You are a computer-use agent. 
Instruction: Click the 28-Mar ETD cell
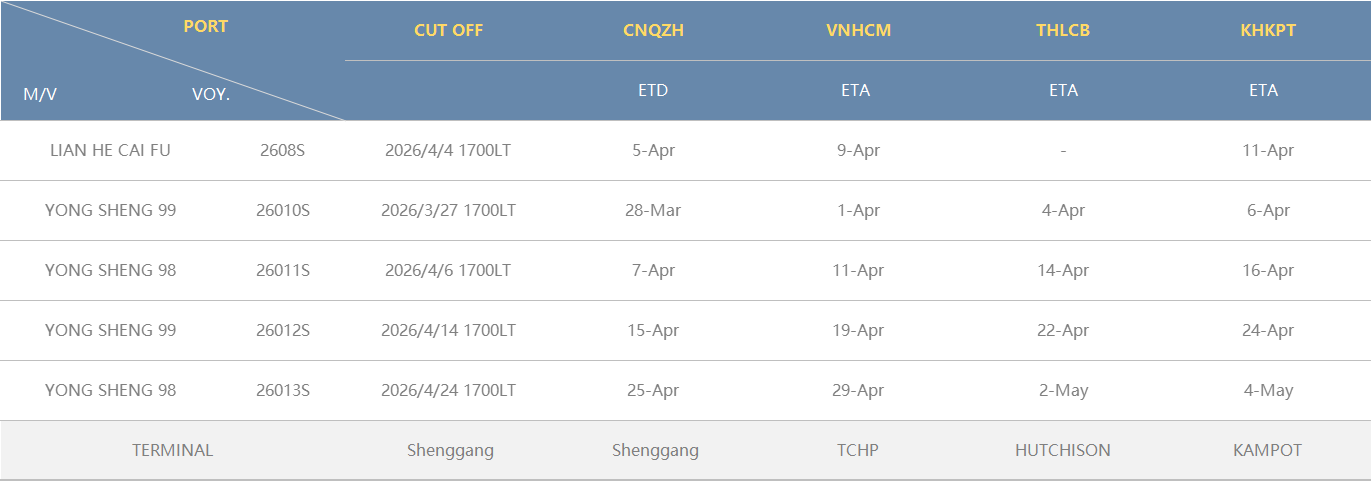653,211
